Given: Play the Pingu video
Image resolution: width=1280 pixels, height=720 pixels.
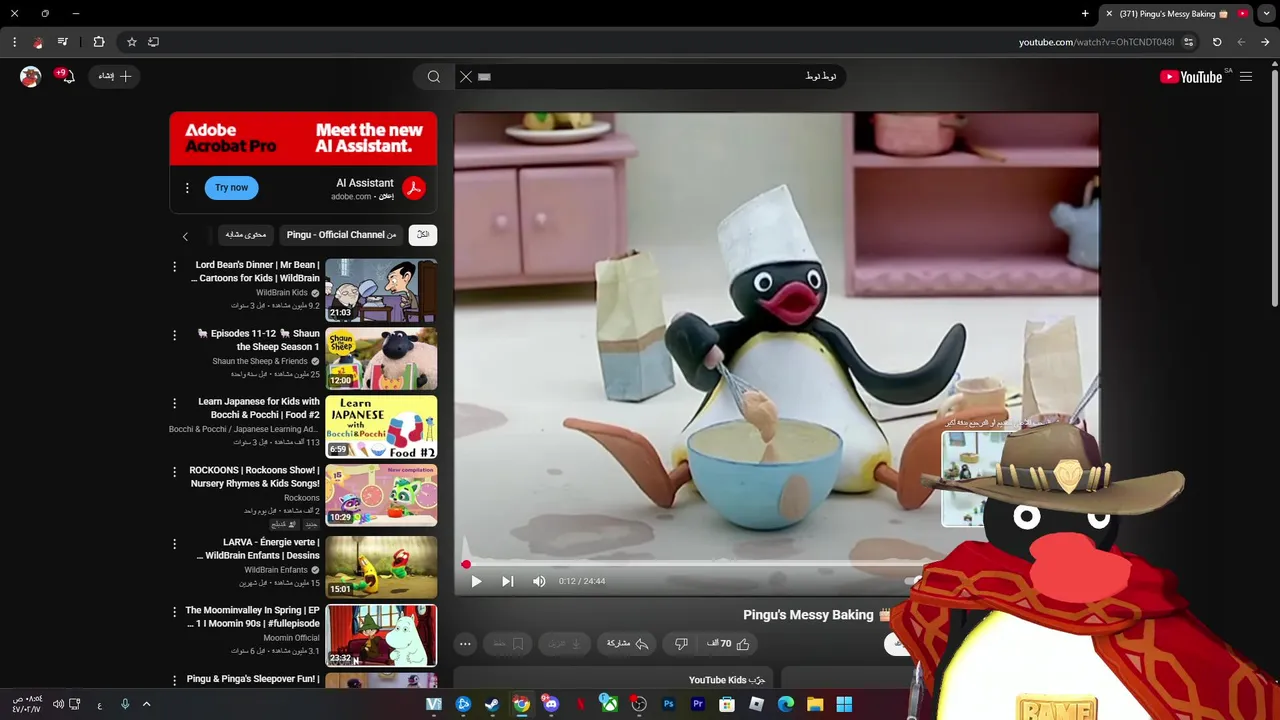Looking at the screenshot, I should 476,581.
